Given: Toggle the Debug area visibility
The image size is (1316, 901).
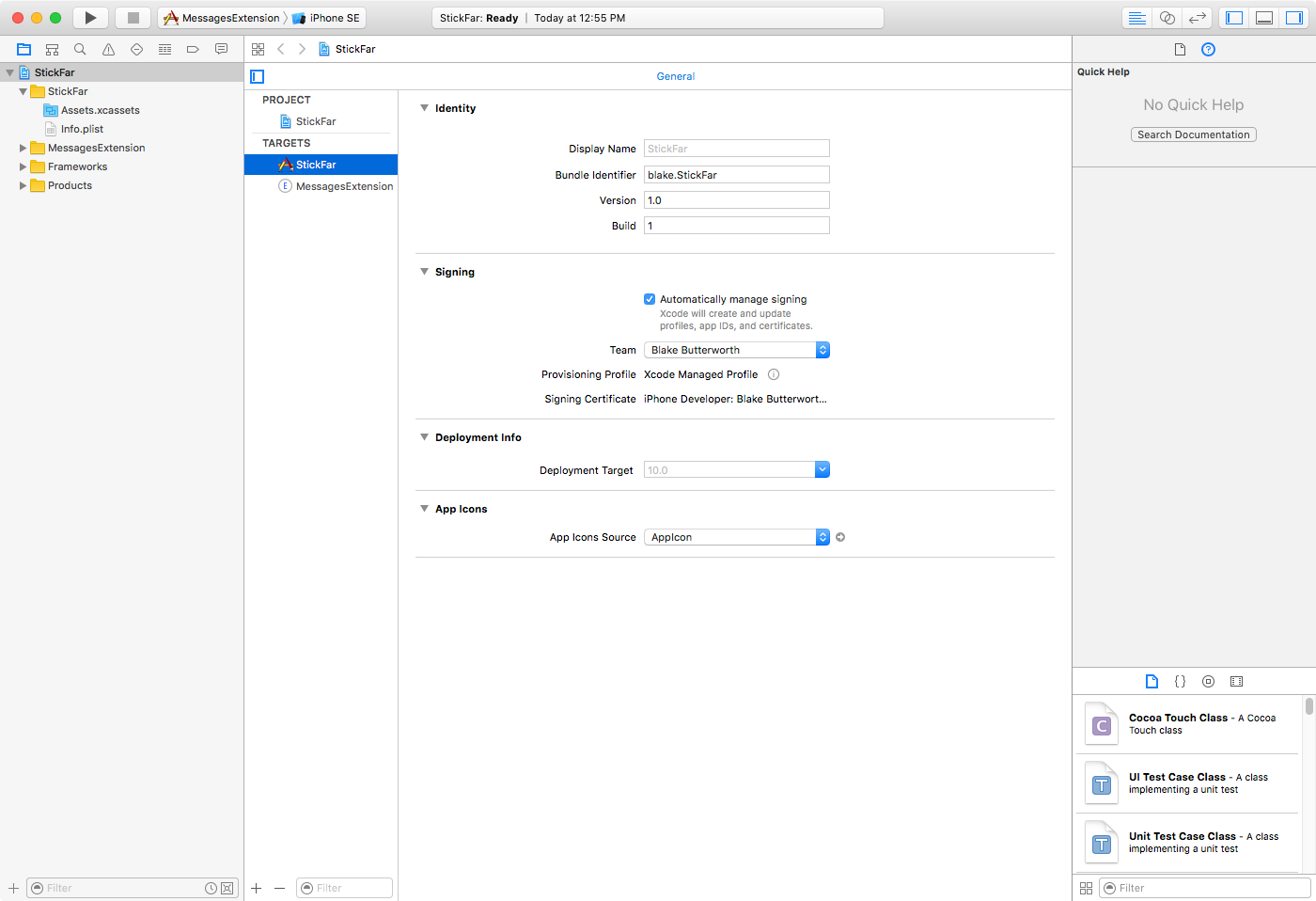Looking at the screenshot, I should coord(1264,18).
